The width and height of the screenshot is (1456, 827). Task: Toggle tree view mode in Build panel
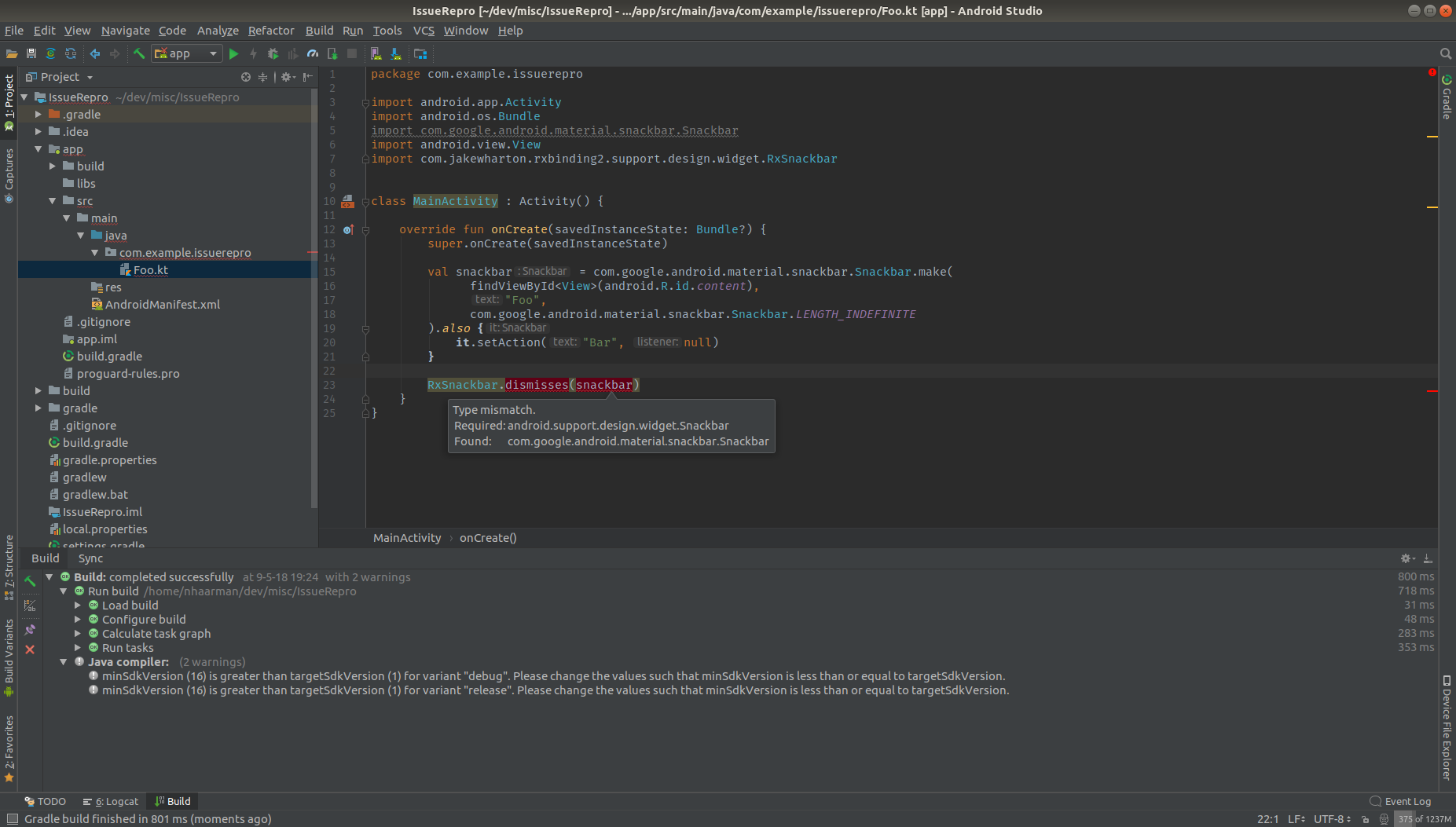pyautogui.click(x=30, y=606)
